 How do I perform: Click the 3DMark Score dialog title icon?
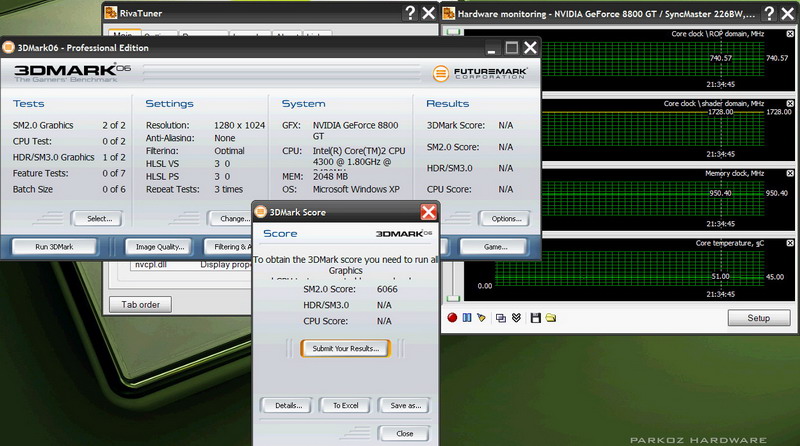pos(261,212)
